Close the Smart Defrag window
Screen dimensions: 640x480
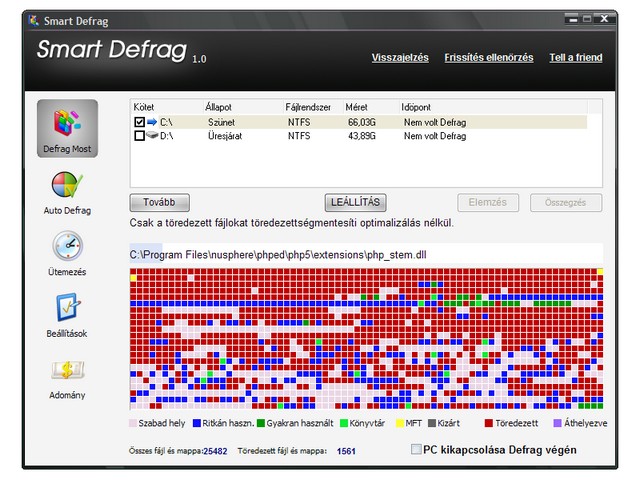point(605,19)
